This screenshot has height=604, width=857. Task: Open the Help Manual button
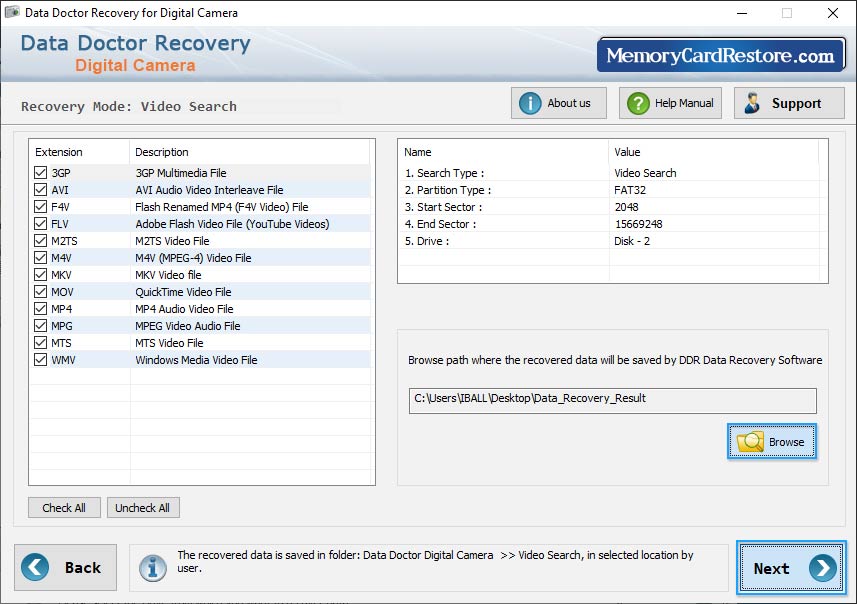click(670, 103)
